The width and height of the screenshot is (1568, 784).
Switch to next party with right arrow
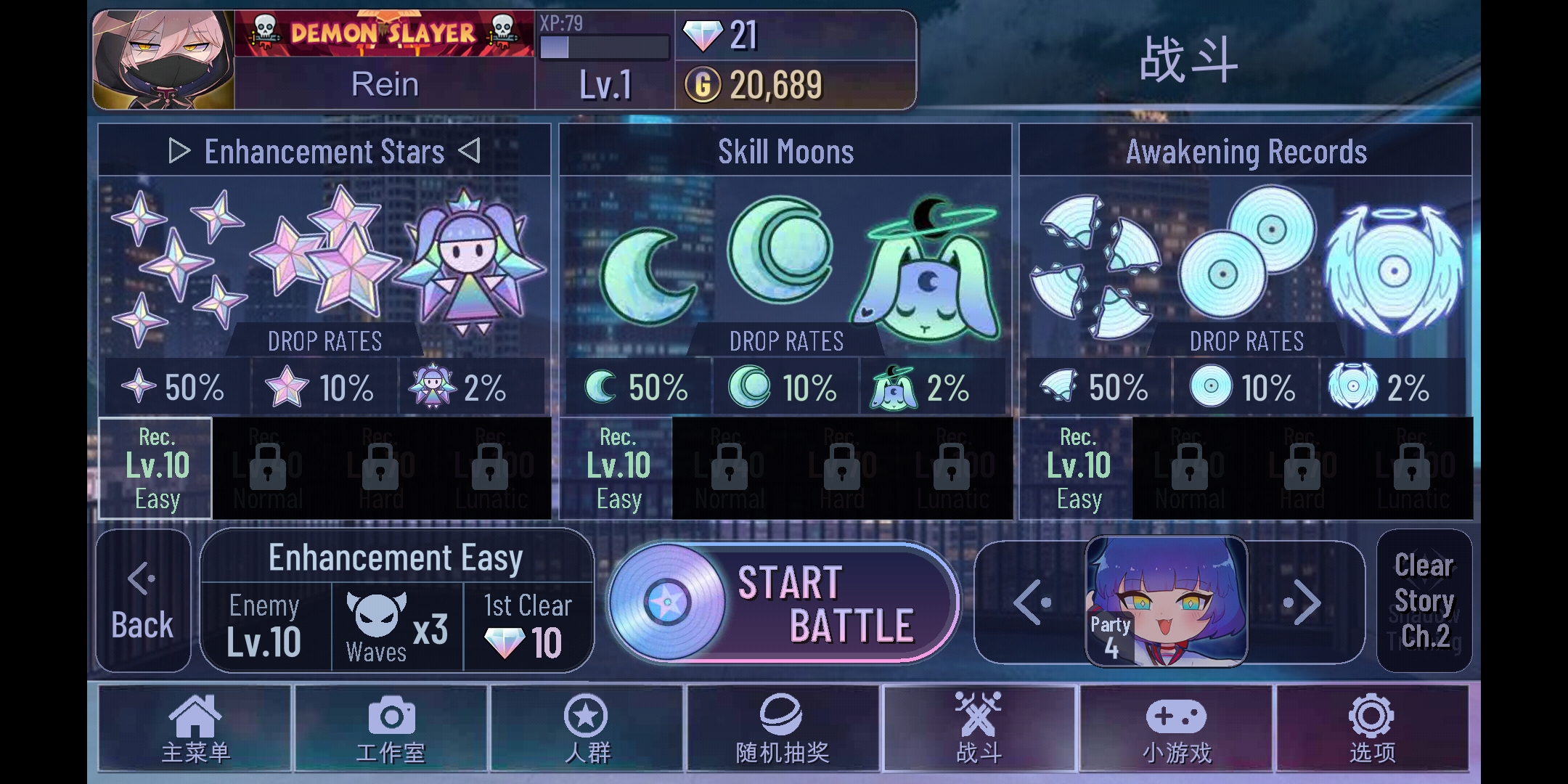[x=1302, y=602]
